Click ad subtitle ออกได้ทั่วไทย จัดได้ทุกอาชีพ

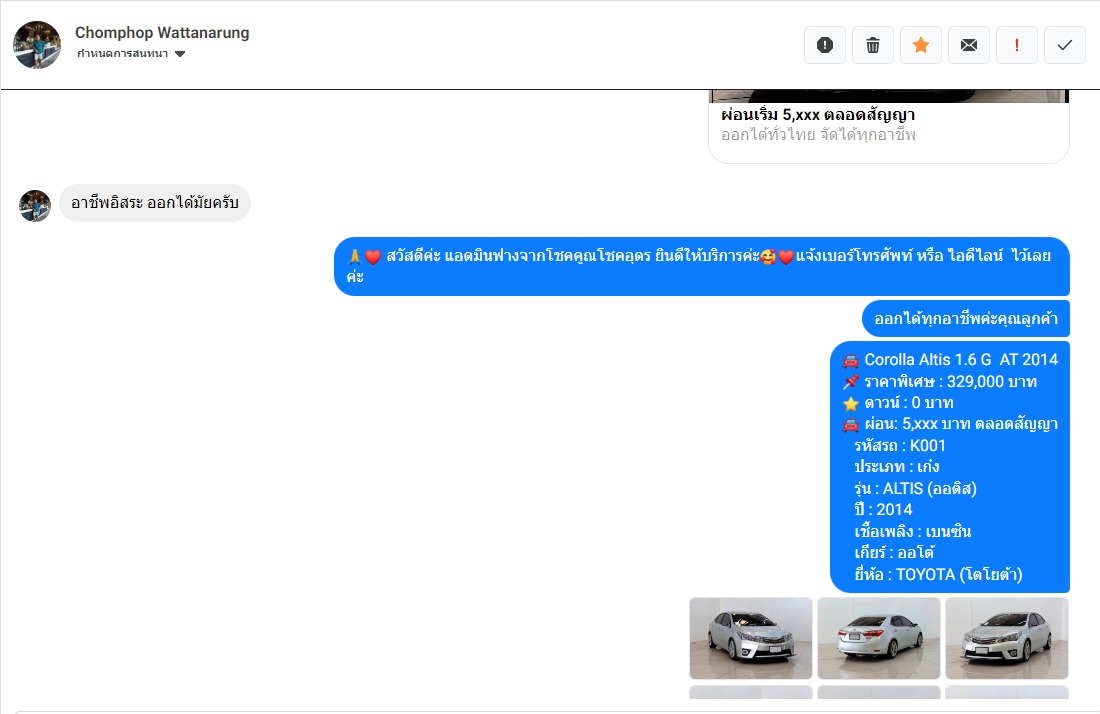click(819, 135)
